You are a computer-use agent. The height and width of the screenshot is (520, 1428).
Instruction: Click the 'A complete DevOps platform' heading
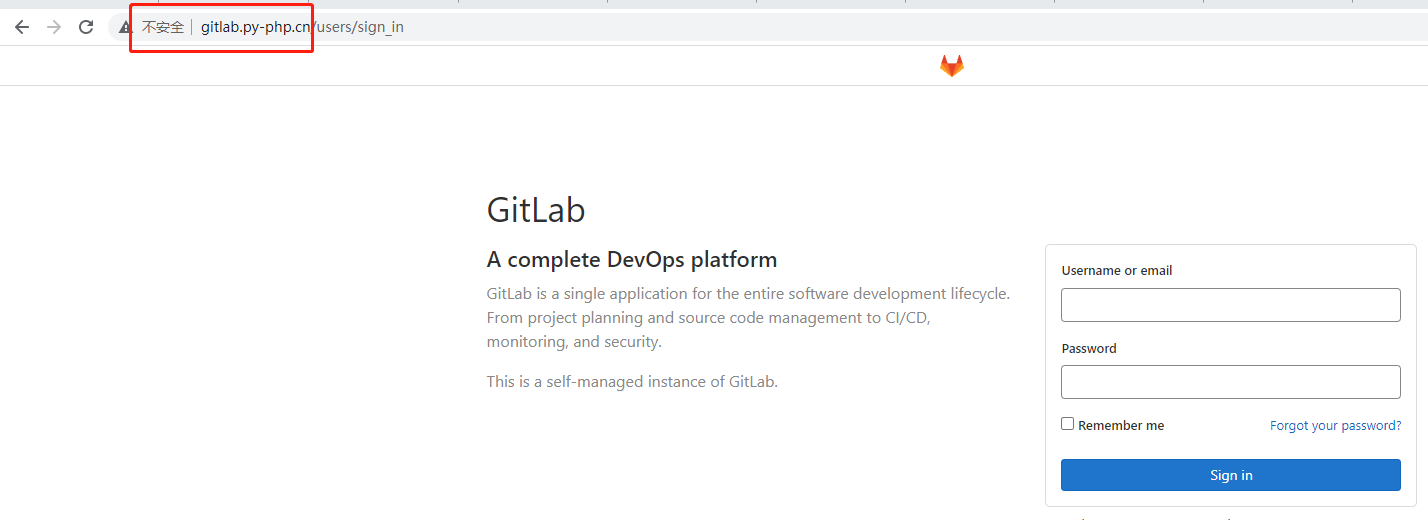[x=632, y=260]
